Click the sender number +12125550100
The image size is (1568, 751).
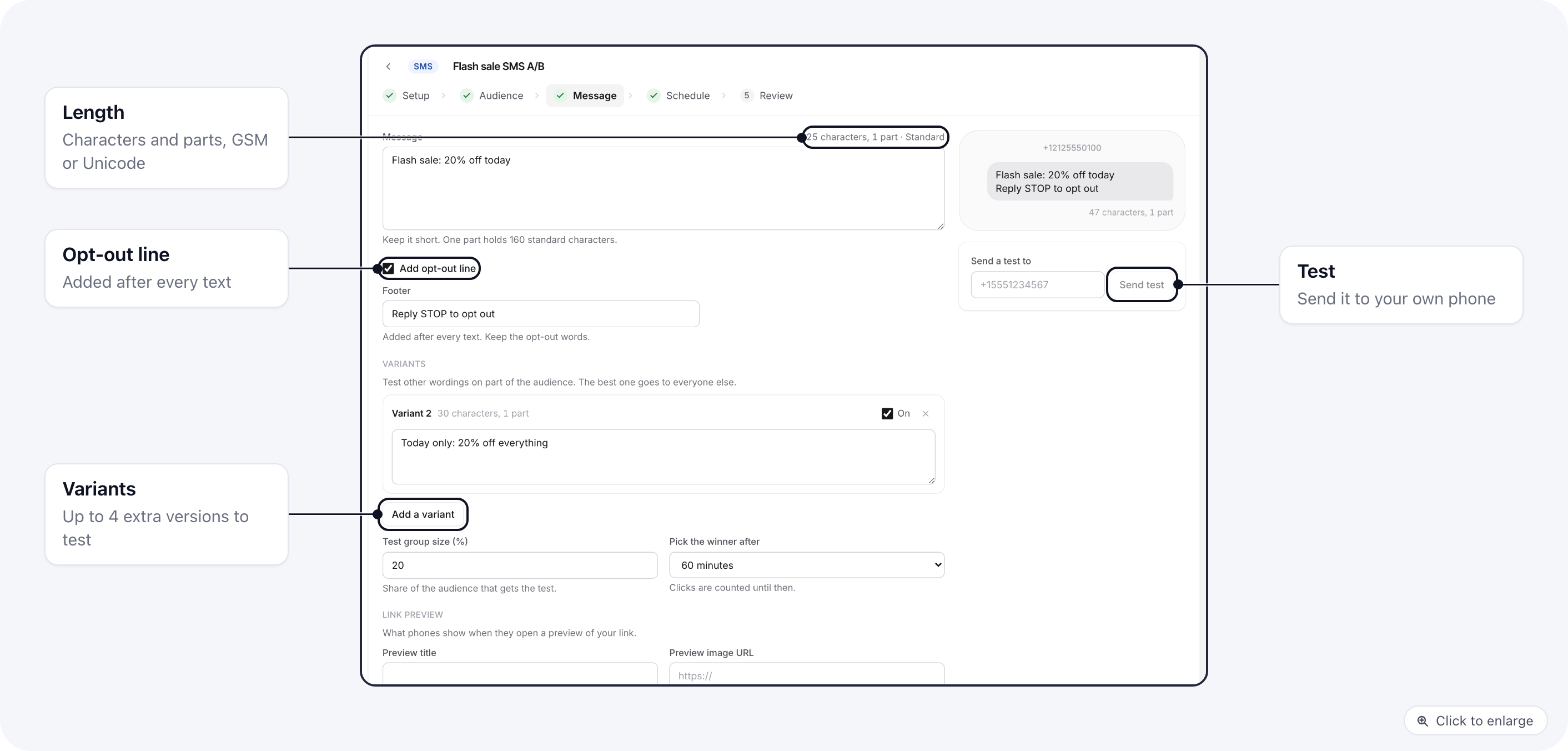tap(1072, 148)
